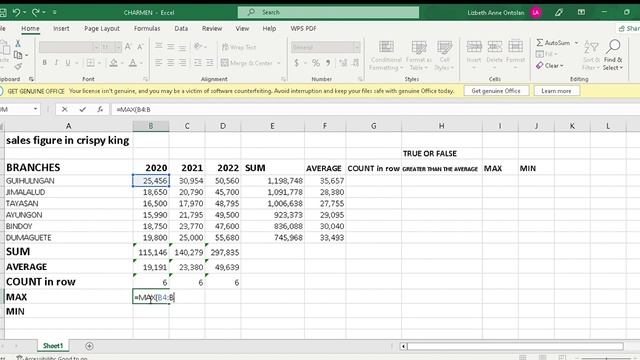Open Find & Select magnifier menu
640x360 pixels.
pos(613,55)
